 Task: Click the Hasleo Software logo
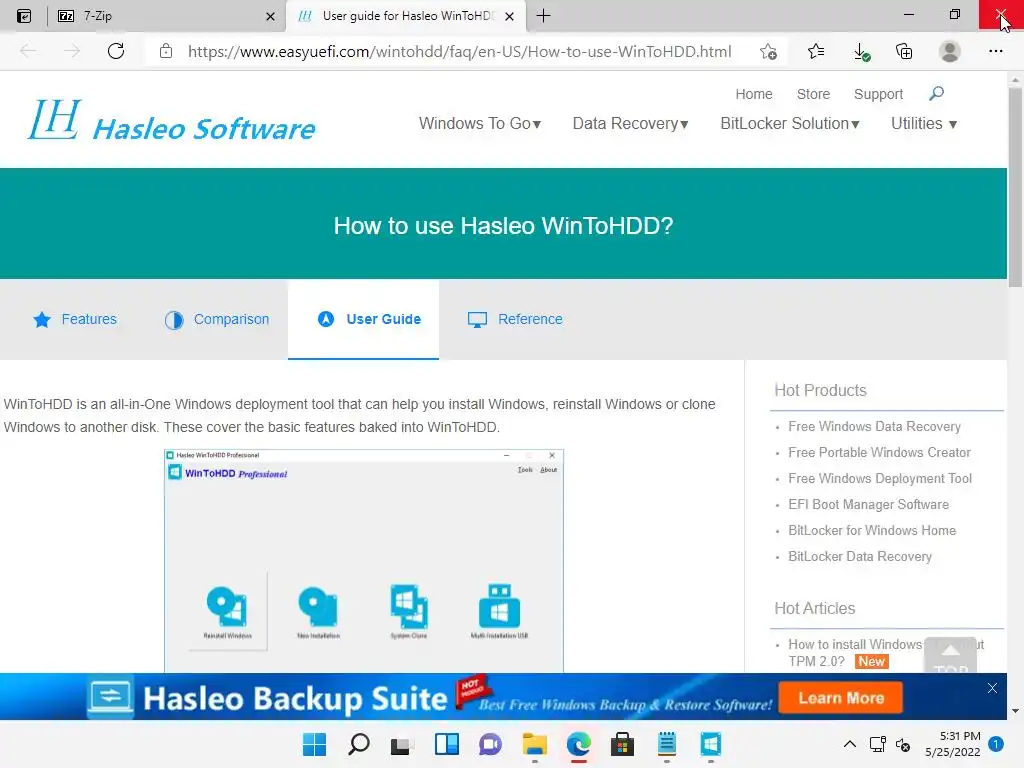(x=171, y=121)
